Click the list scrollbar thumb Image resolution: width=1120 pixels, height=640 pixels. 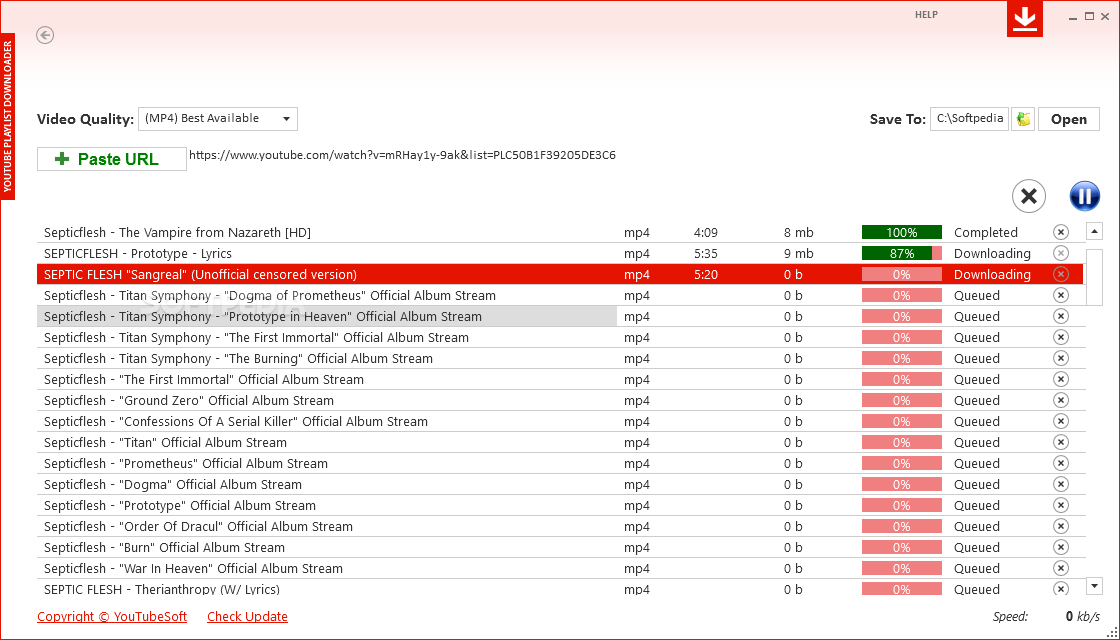coord(1094,277)
